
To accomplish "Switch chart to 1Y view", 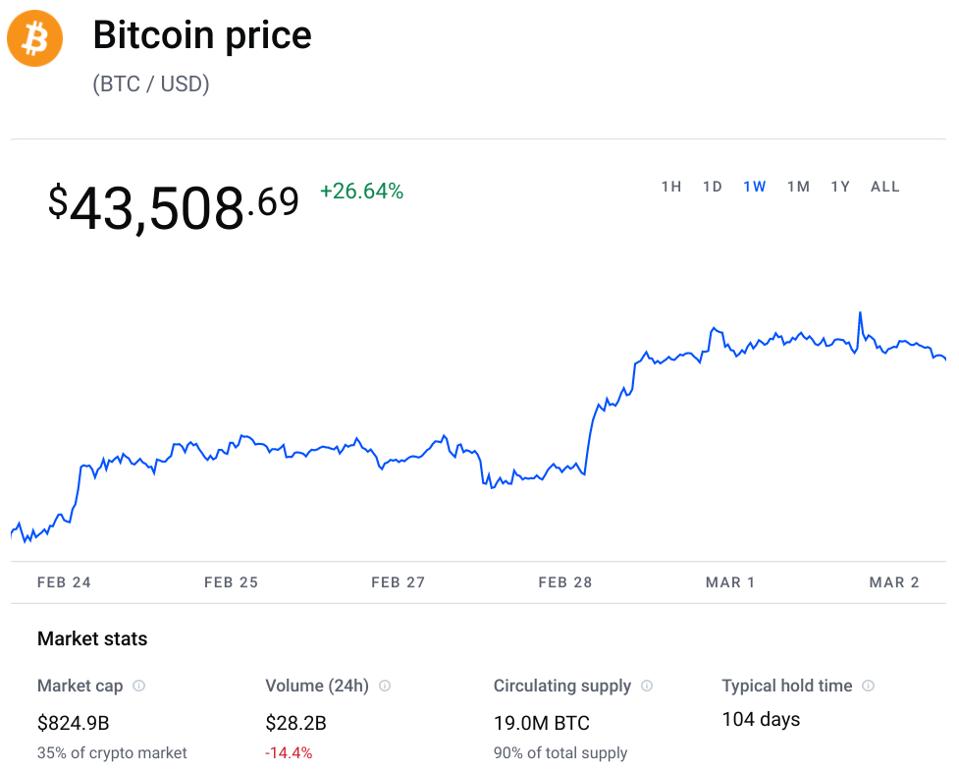I will 840,187.
